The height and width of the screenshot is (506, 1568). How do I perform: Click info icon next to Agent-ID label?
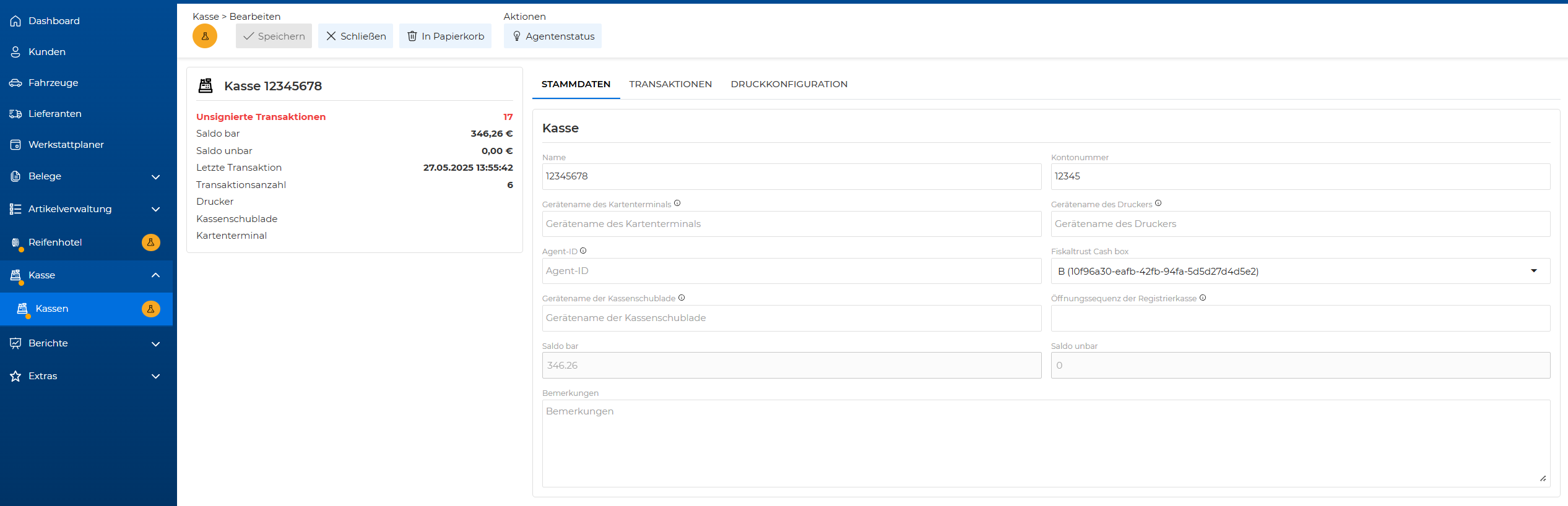583,251
